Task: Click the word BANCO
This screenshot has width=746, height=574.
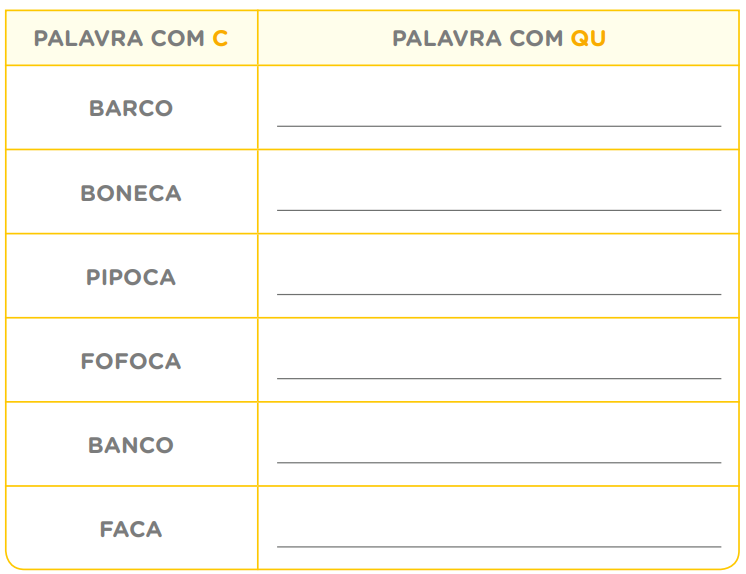Action: tap(131, 445)
